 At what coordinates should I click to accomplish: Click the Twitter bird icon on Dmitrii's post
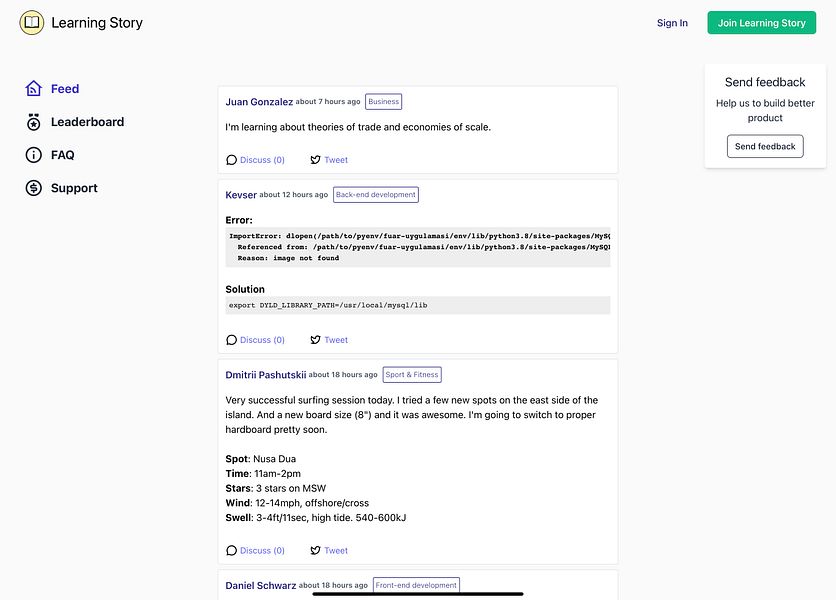316,550
